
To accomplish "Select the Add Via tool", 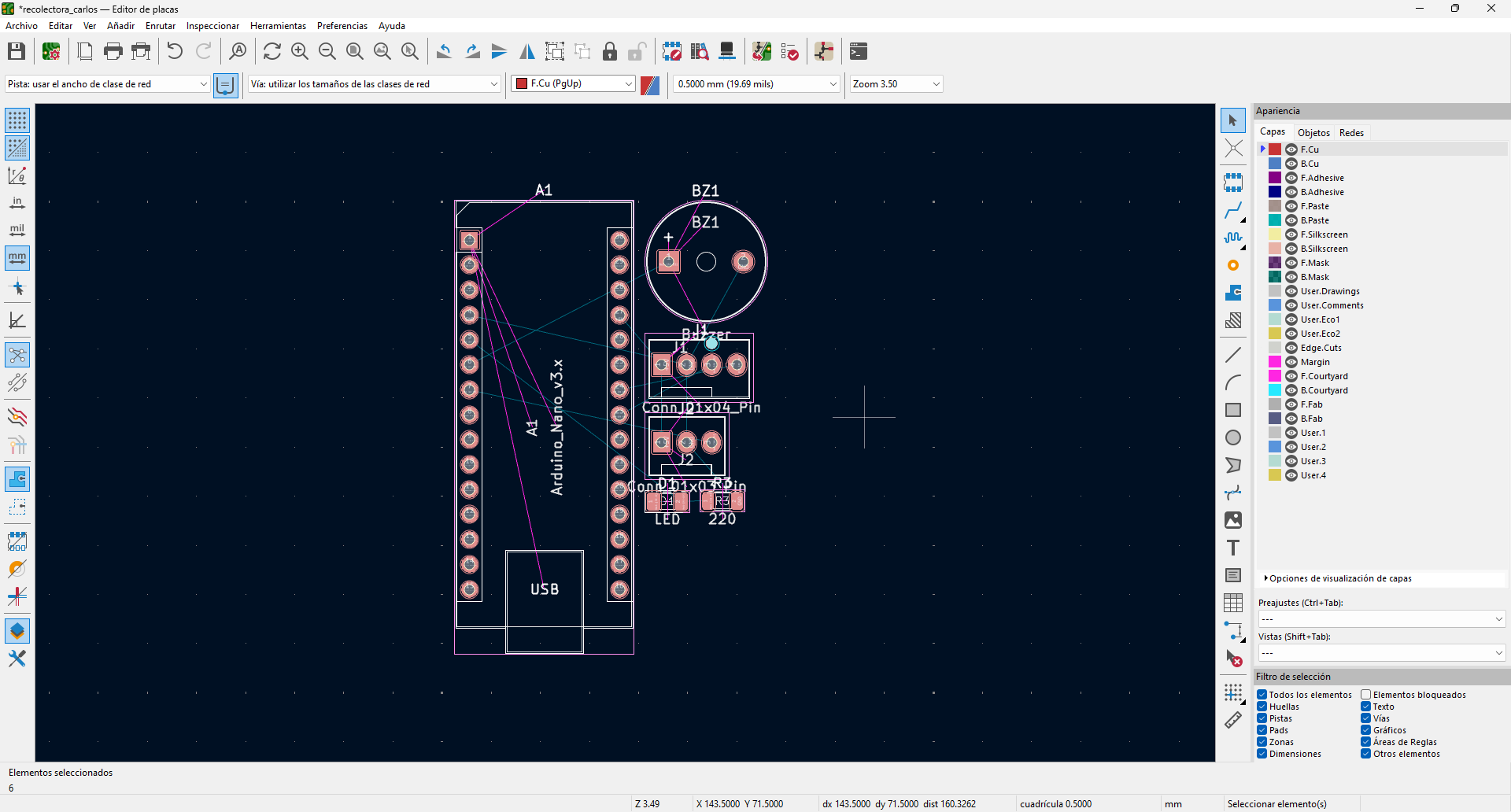I will coord(1233,265).
